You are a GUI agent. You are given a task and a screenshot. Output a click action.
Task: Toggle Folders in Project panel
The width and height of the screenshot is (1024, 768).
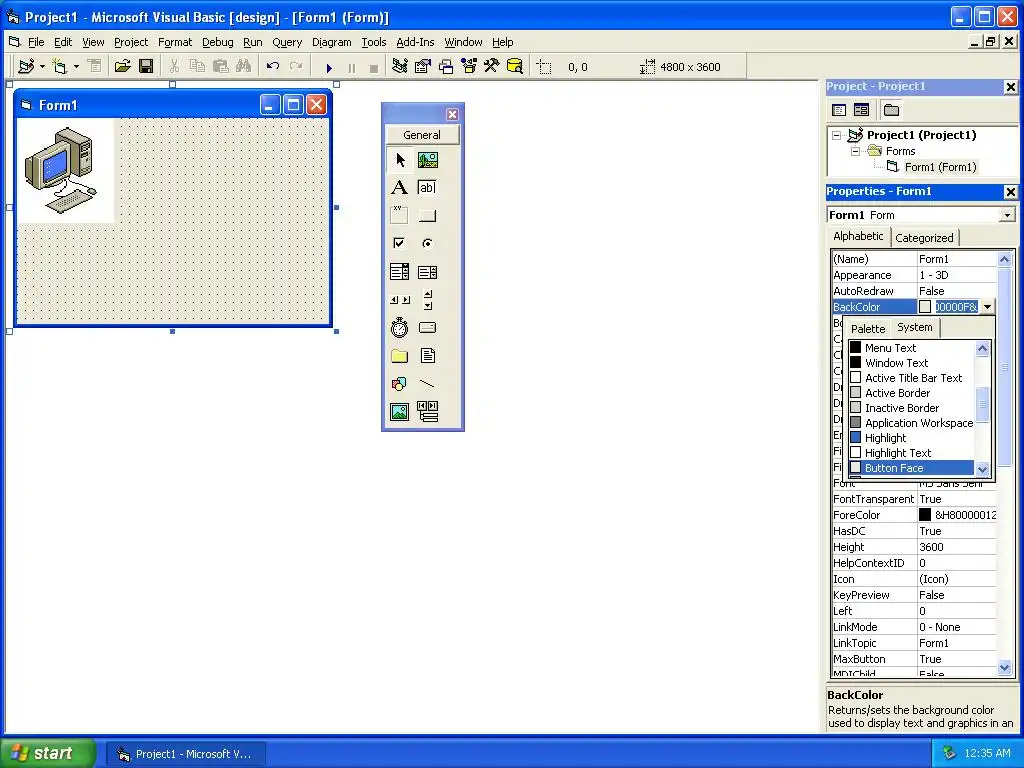coord(891,110)
